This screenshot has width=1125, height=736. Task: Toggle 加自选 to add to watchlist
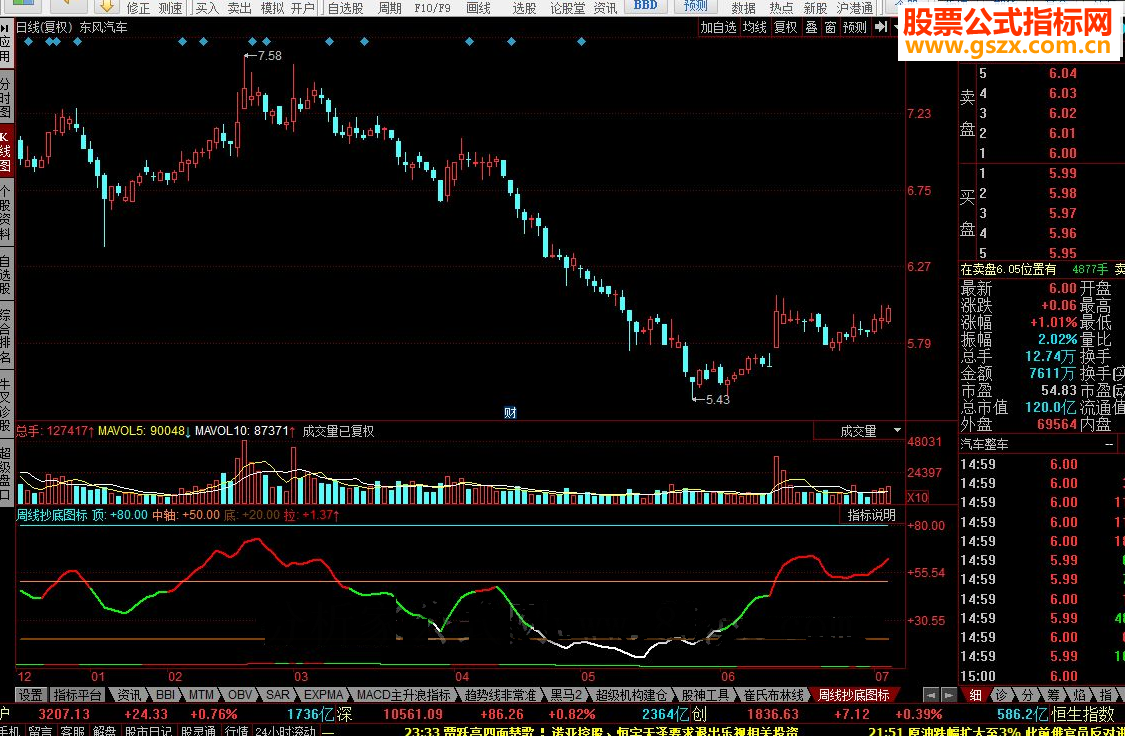point(718,28)
